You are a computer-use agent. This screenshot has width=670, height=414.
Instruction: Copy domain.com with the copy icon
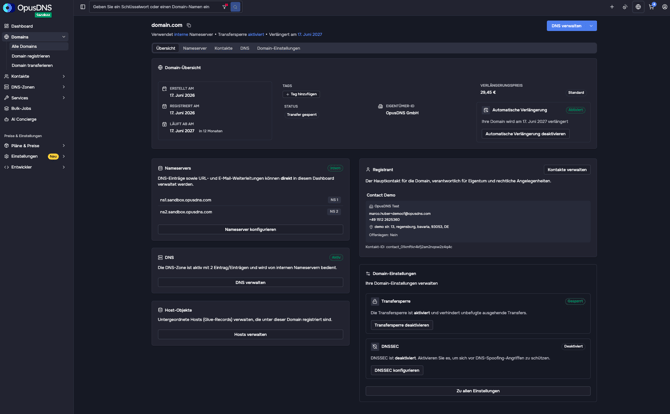[x=189, y=25]
